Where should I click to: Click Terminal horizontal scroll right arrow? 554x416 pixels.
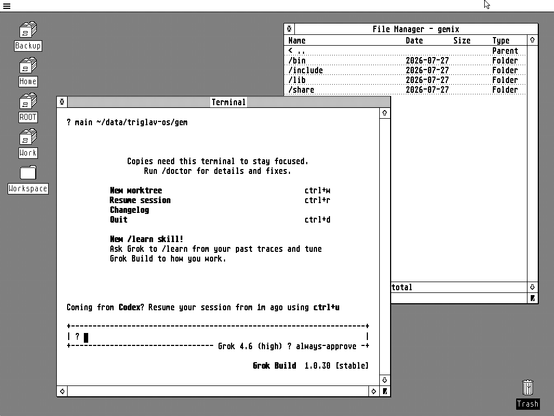pyautogui.click(x=374, y=391)
